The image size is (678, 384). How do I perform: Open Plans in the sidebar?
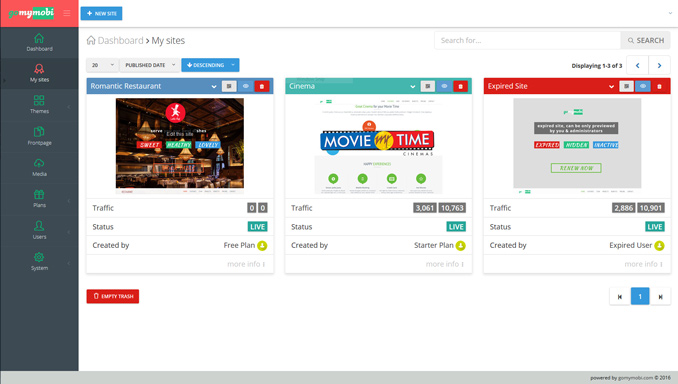point(39,199)
